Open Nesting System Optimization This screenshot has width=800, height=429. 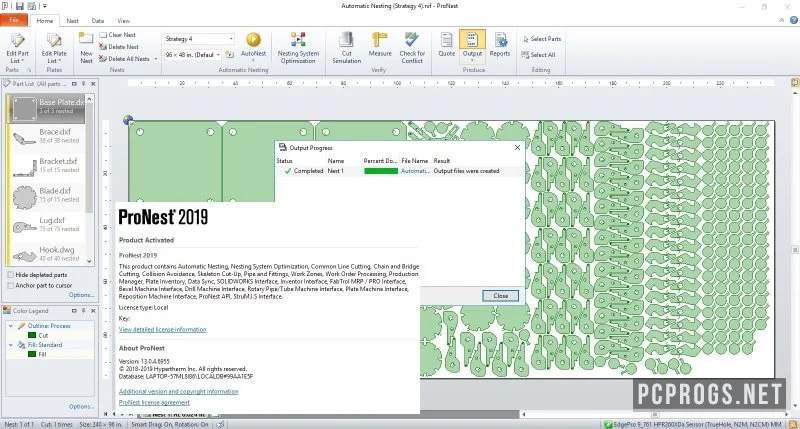tap(298, 48)
